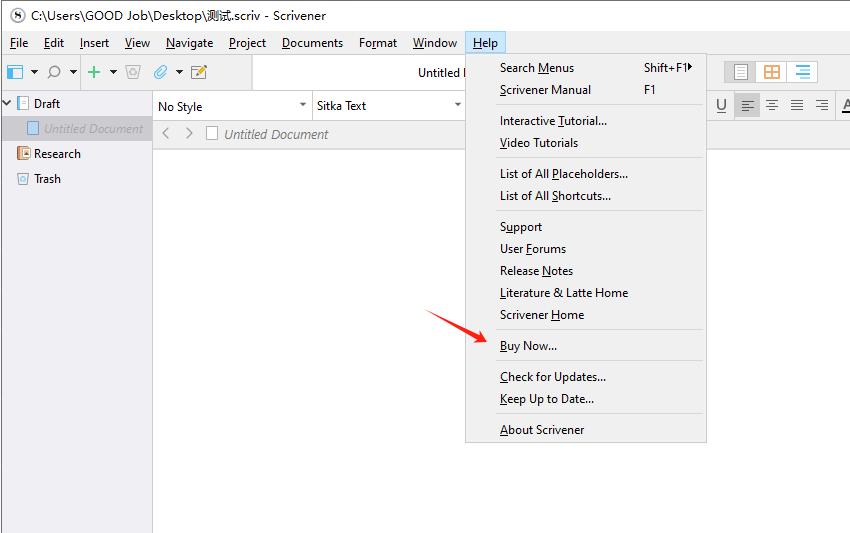The image size is (850, 533).
Task: Choose Search Menus in Help menu
Action: (x=585, y=68)
